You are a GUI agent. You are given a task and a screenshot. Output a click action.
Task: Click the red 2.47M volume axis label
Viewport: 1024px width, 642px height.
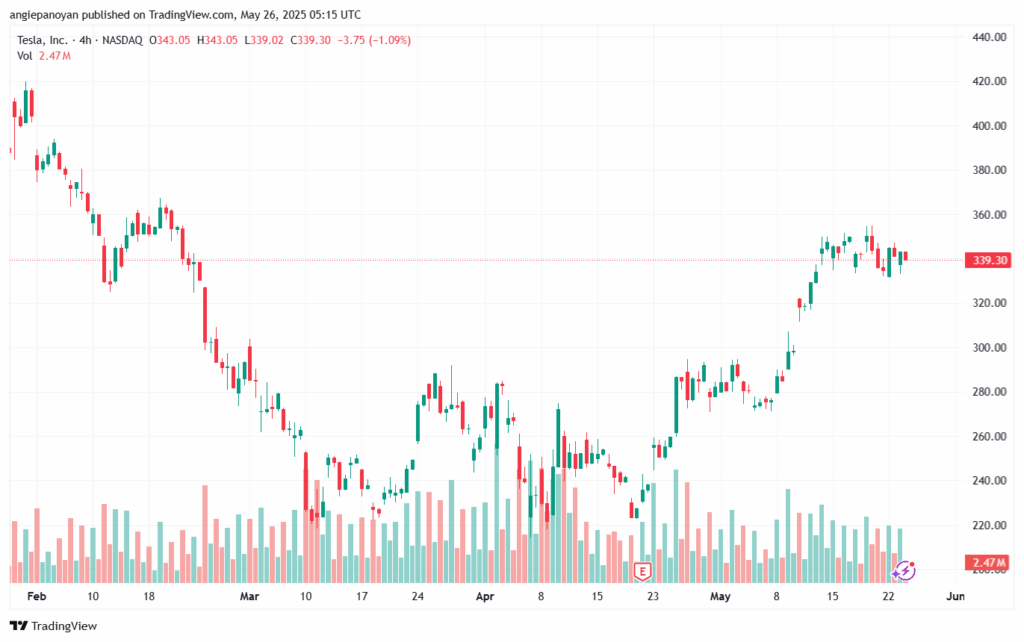click(x=988, y=562)
